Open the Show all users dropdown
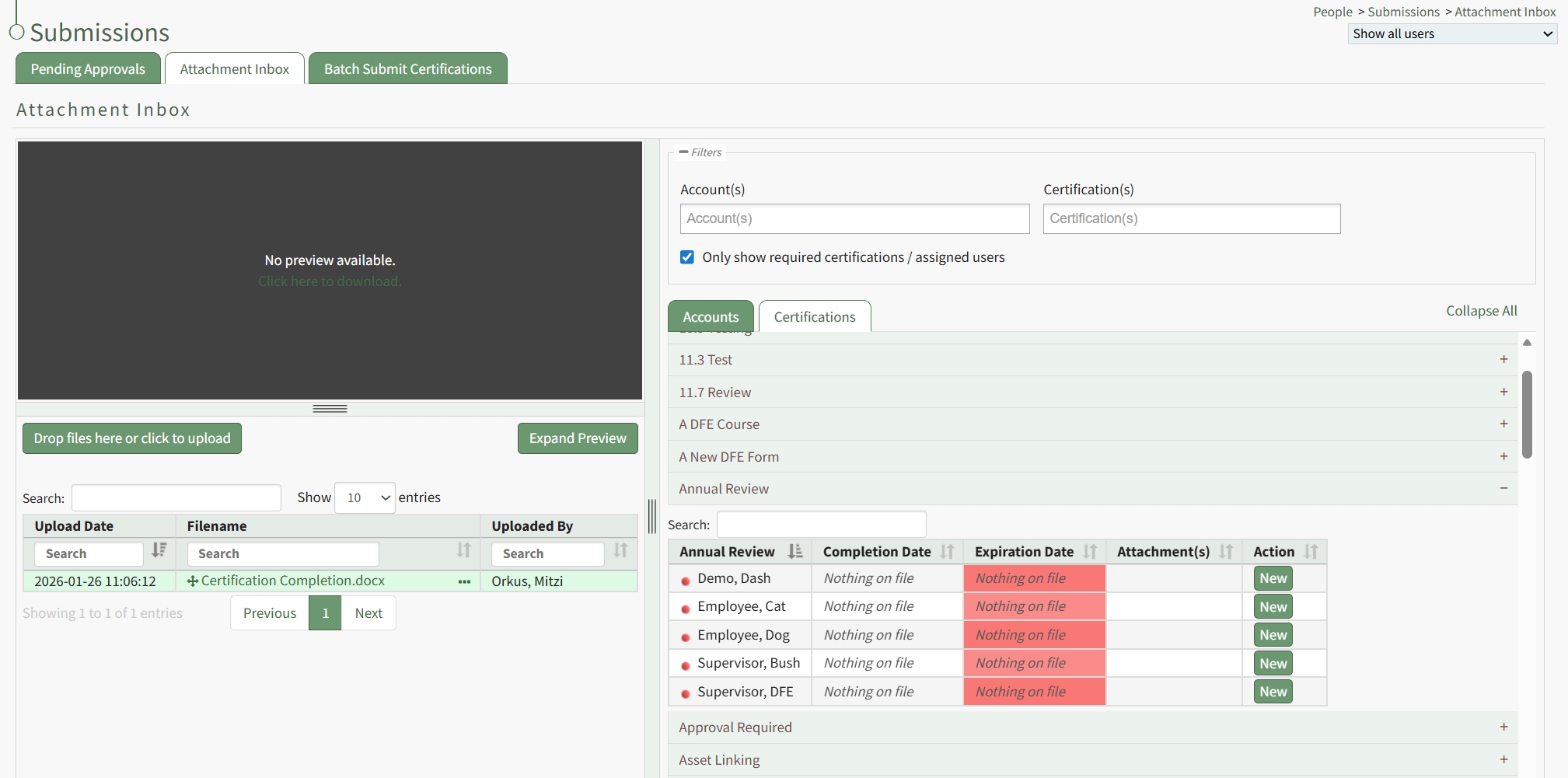This screenshot has width=1568, height=778. tap(1451, 34)
